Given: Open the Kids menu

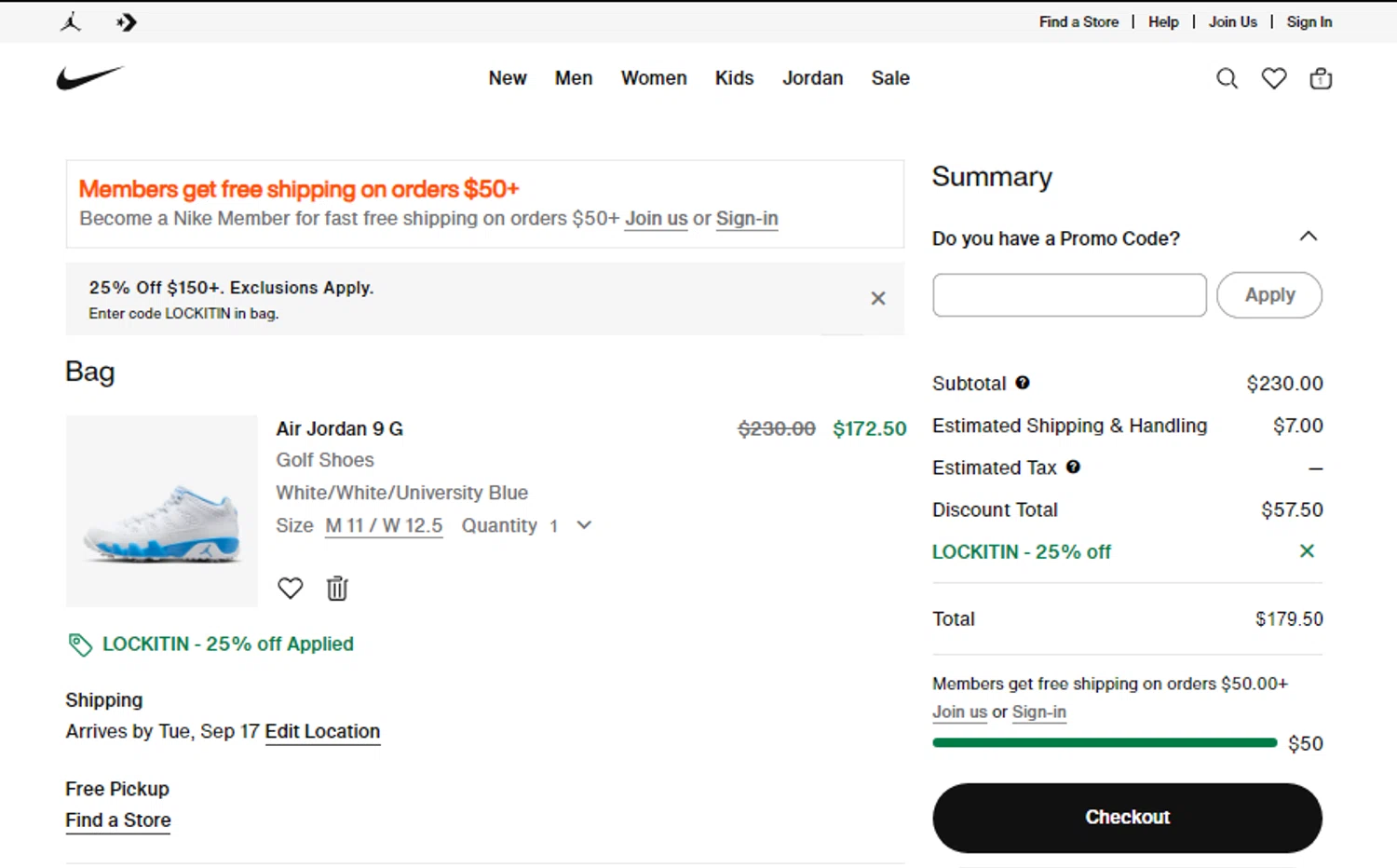Looking at the screenshot, I should coord(734,78).
